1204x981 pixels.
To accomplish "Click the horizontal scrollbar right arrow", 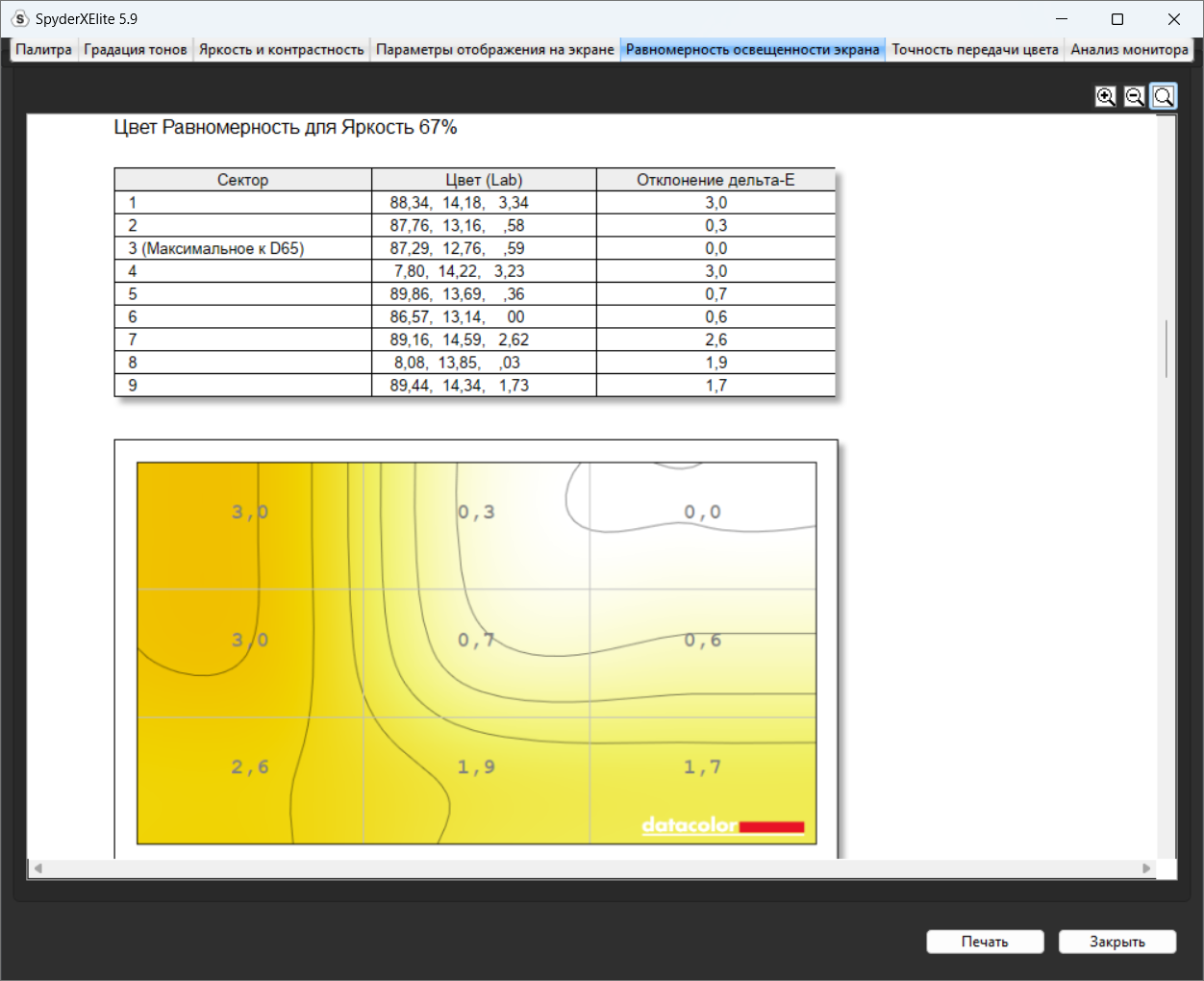I will point(1146,868).
